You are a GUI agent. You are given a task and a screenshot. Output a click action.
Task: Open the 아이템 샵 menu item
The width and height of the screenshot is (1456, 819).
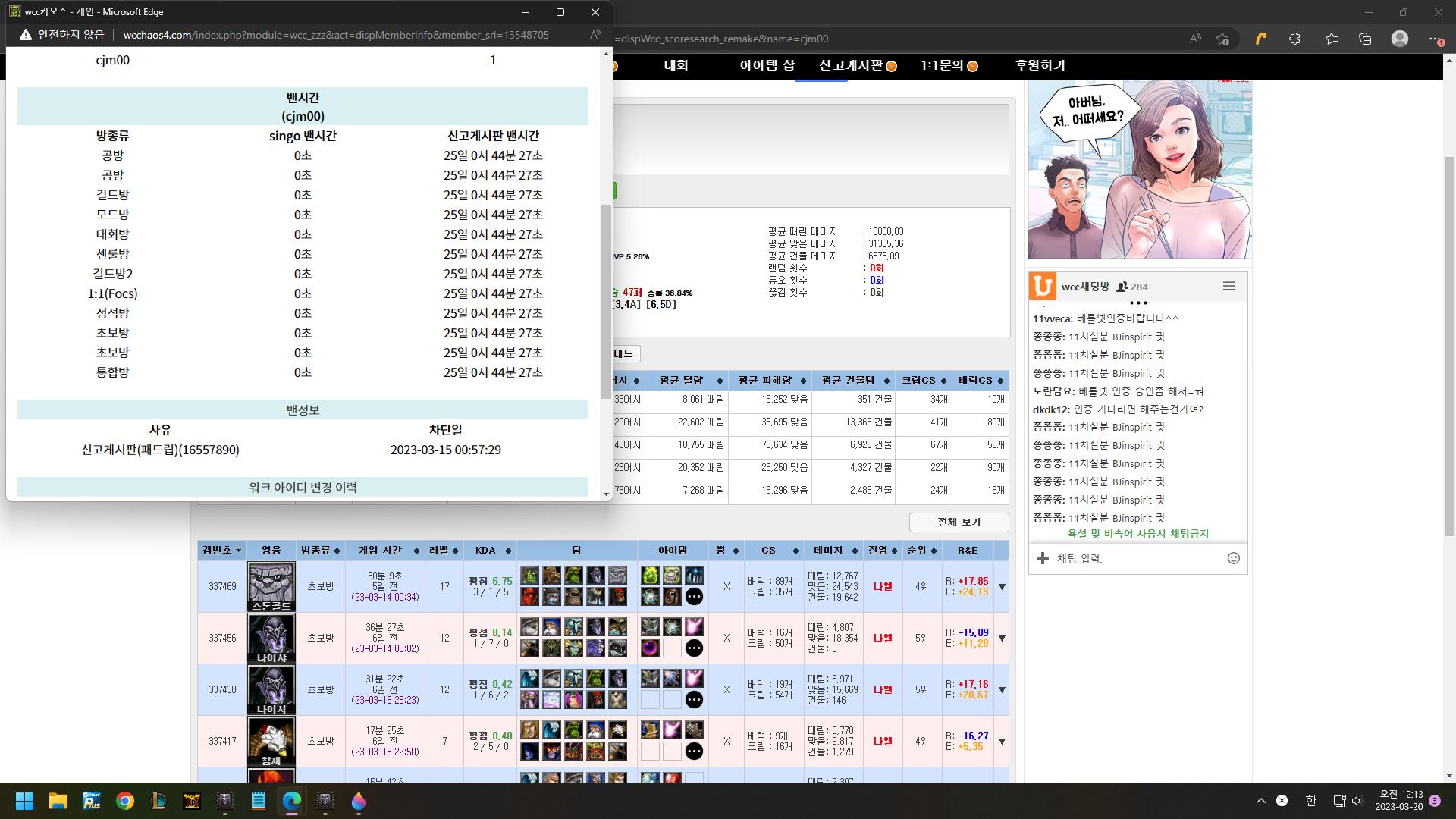(x=767, y=65)
